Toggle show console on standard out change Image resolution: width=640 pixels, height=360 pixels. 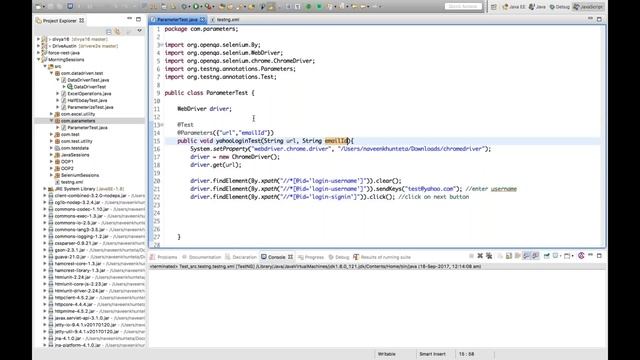[x=526, y=256]
